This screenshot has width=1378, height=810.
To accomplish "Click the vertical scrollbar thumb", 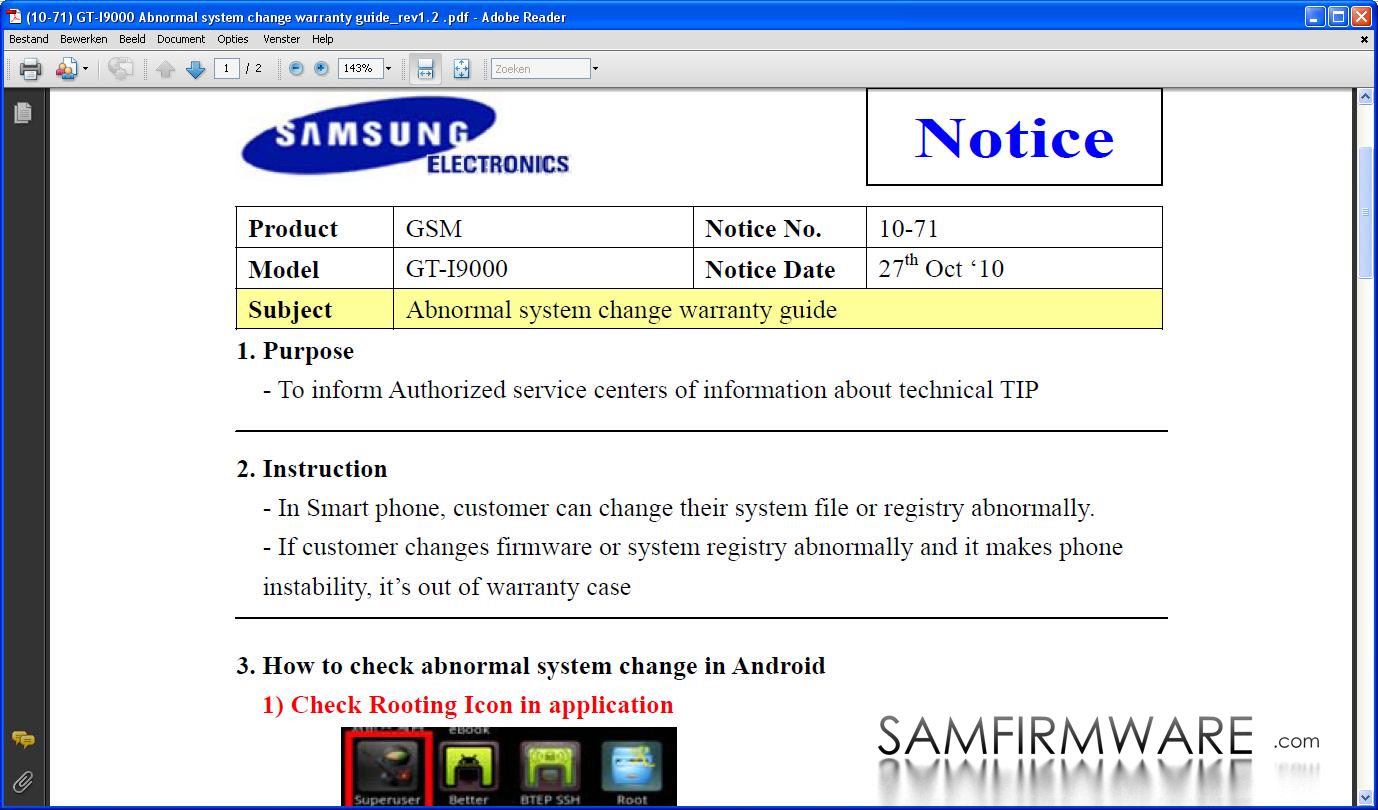I will (1366, 213).
